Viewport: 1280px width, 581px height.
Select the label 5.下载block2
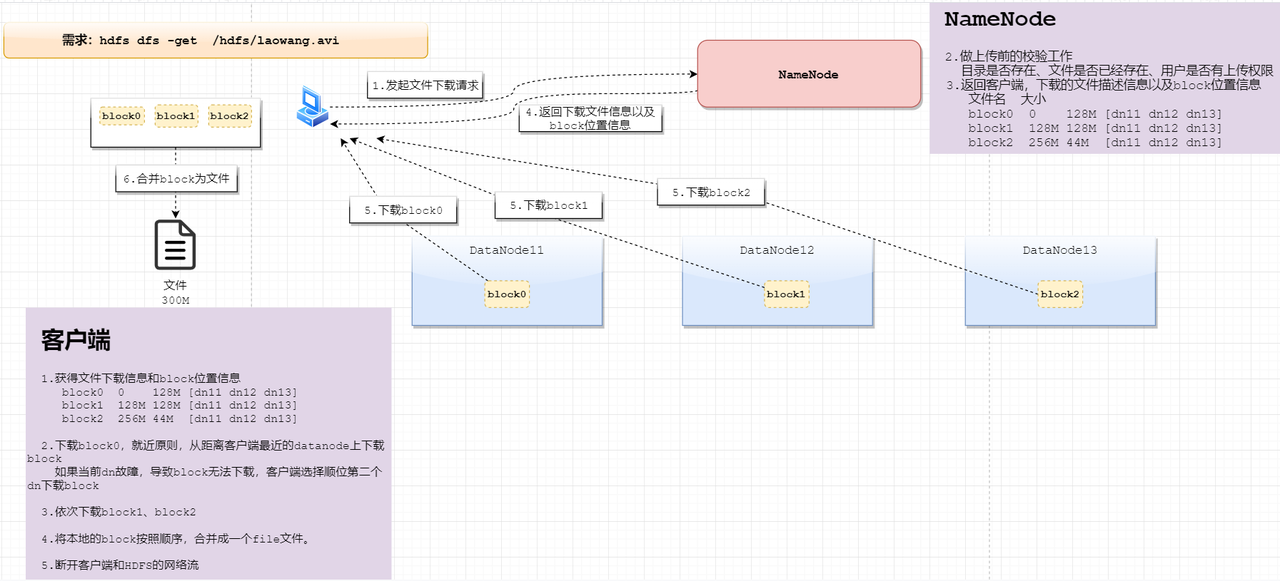(711, 192)
